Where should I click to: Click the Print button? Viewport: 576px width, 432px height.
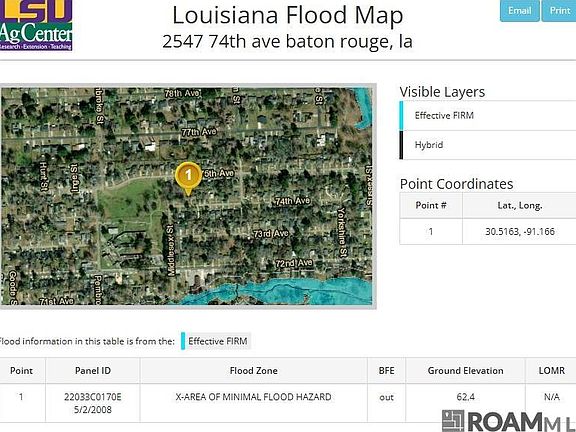[559, 11]
